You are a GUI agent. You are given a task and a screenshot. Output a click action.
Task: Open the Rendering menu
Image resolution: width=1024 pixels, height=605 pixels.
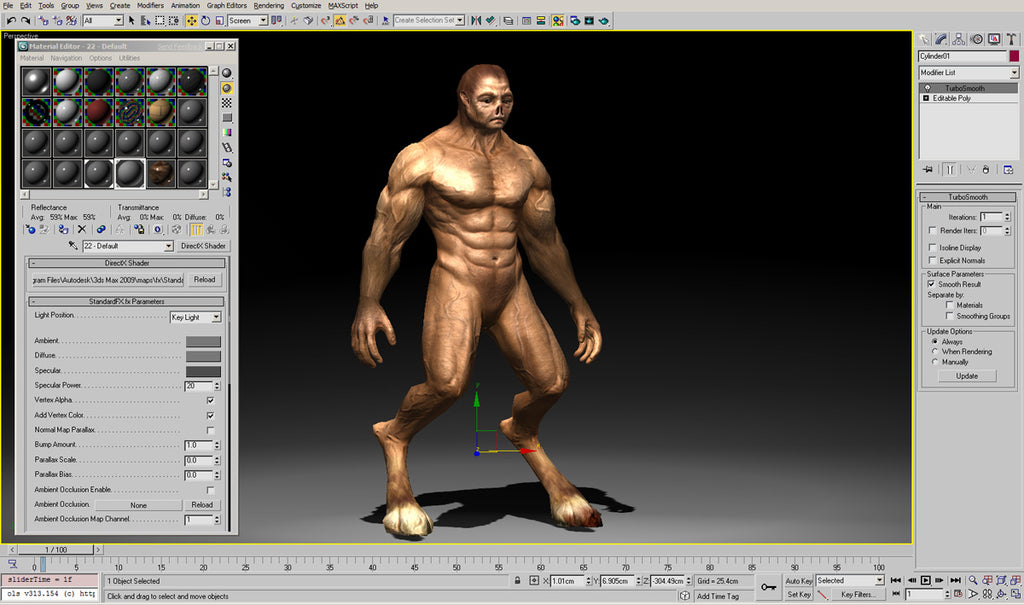click(x=268, y=5)
